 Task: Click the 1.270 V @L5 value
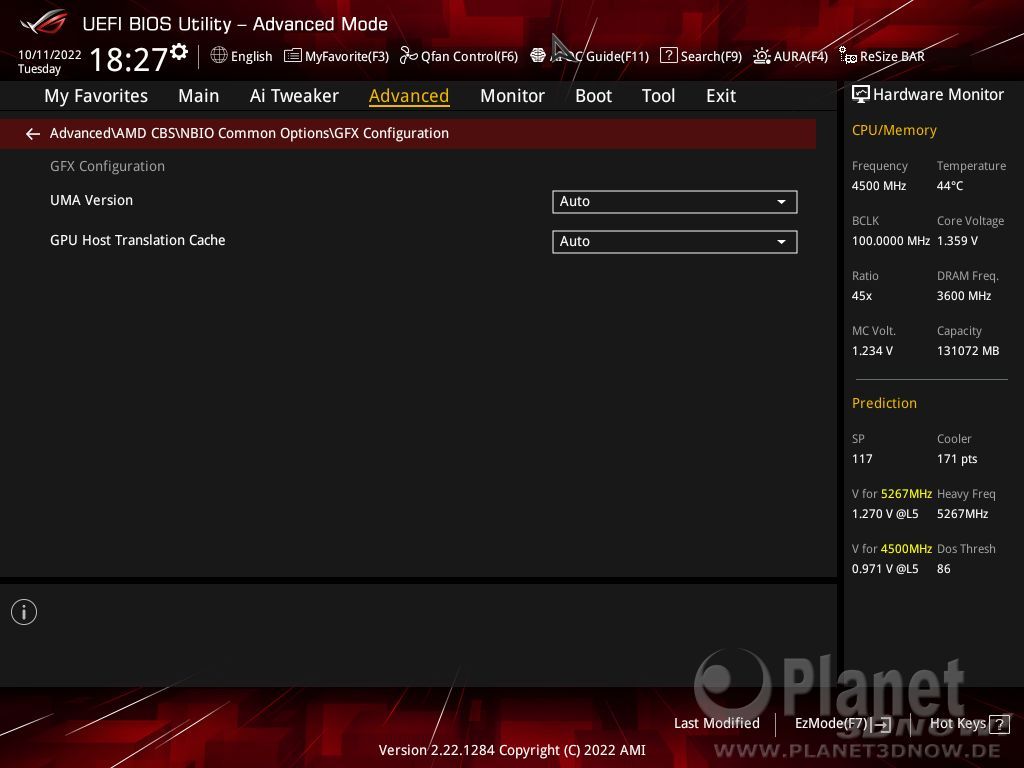pyautogui.click(x=885, y=514)
